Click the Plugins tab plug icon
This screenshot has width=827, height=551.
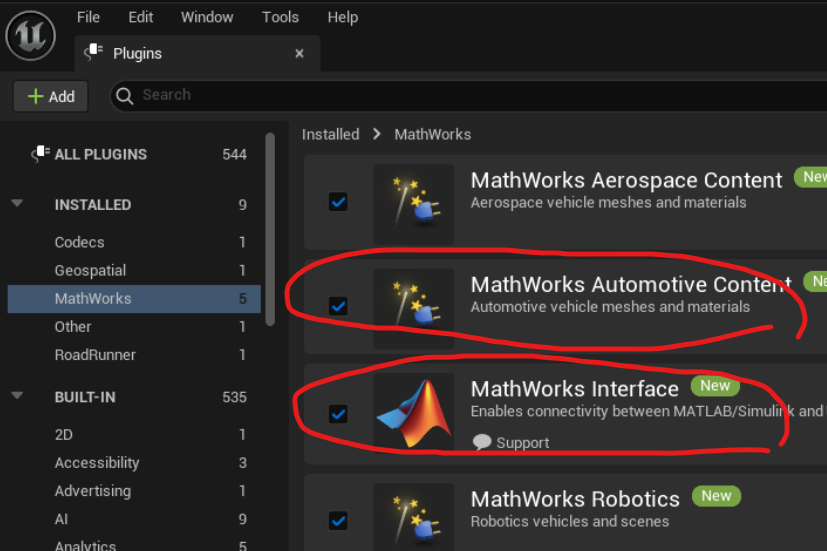93,53
